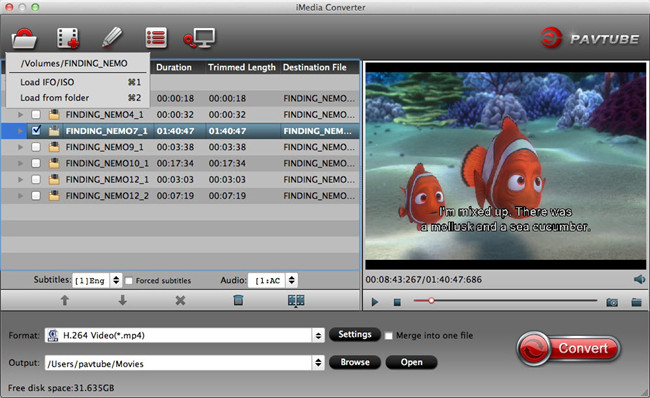Click the Add video film icon

(x=68, y=38)
